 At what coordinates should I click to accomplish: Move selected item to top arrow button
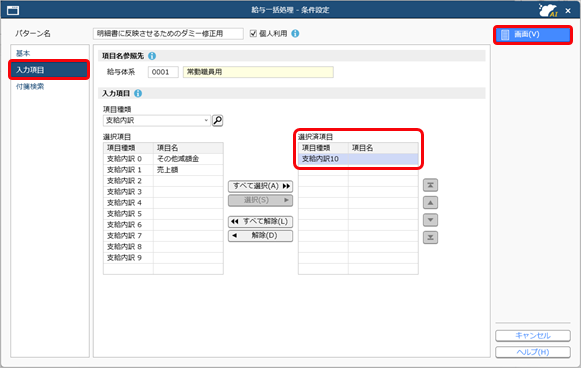coord(430,185)
